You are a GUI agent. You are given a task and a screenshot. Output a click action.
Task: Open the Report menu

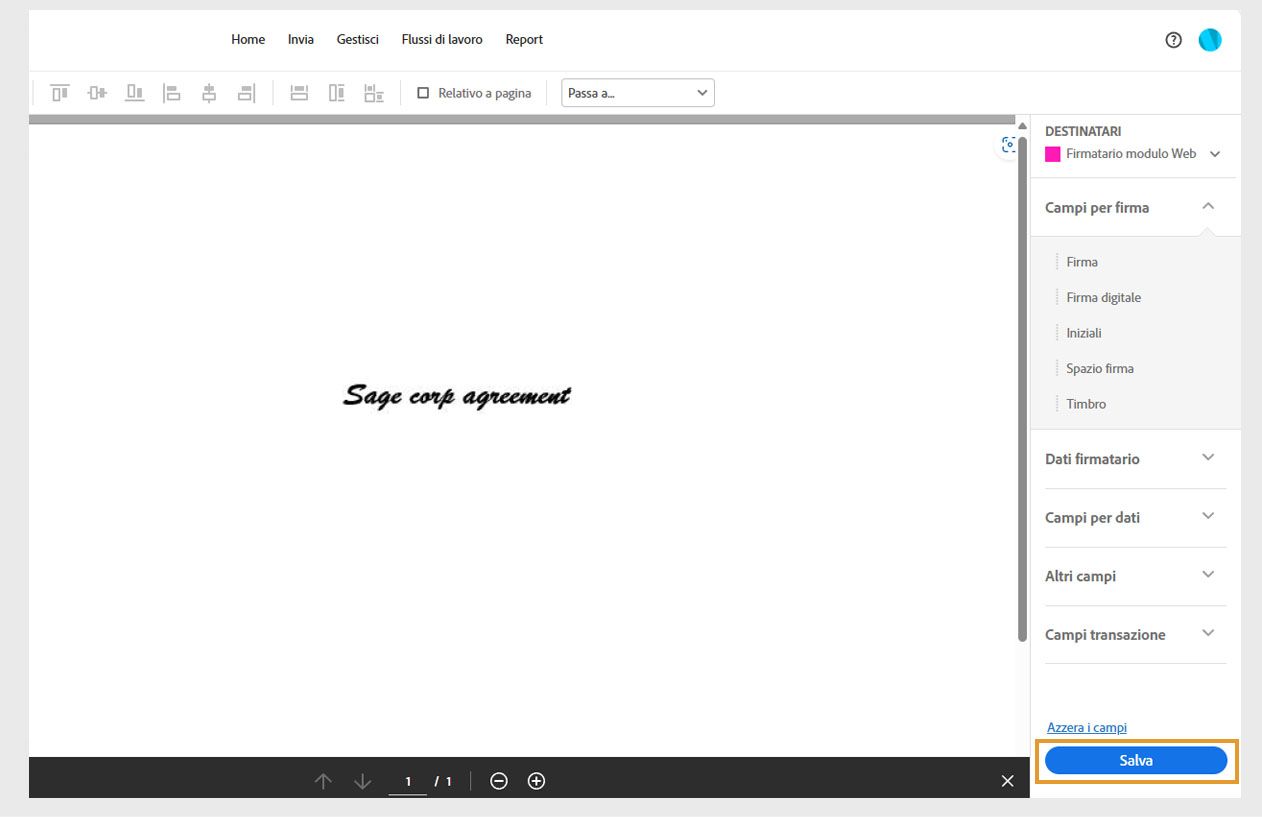(x=524, y=40)
